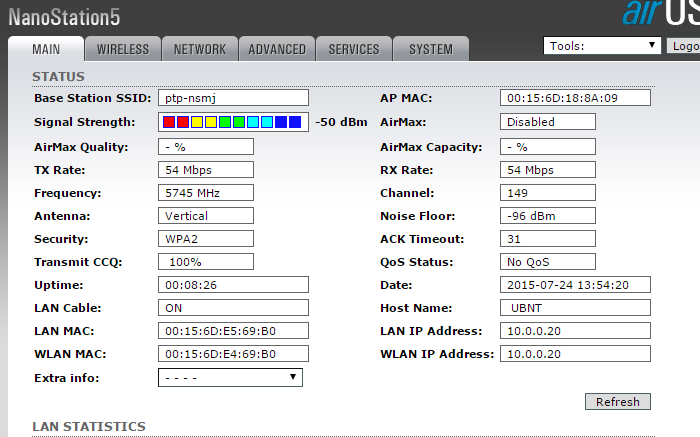Viewport: 700px width, 437px height.
Task: Click the Logout button
Action: coord(683,46)
